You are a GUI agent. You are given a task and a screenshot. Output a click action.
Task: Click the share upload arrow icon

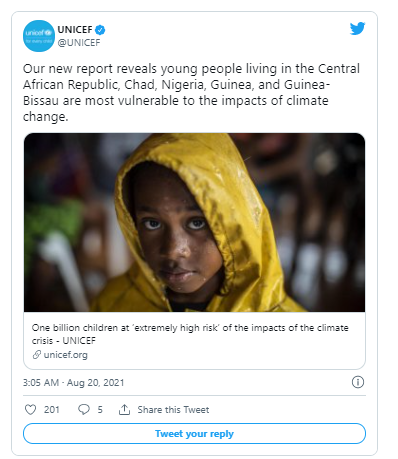tap(124, 409)
